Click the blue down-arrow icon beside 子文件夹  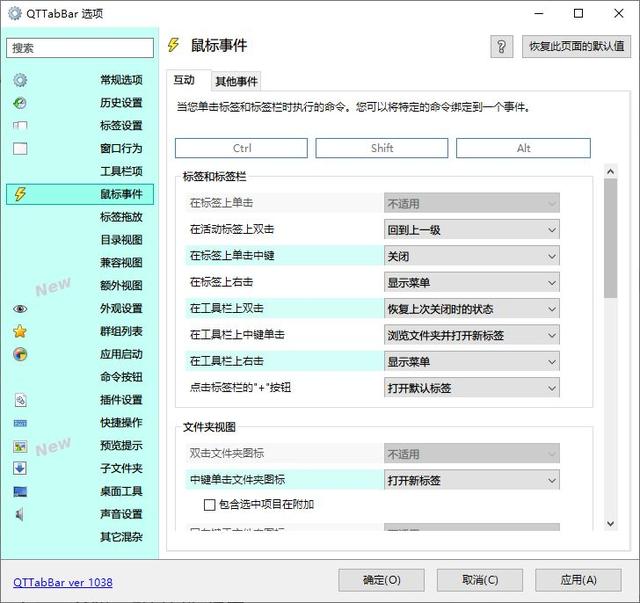click(x=20, y=468)
